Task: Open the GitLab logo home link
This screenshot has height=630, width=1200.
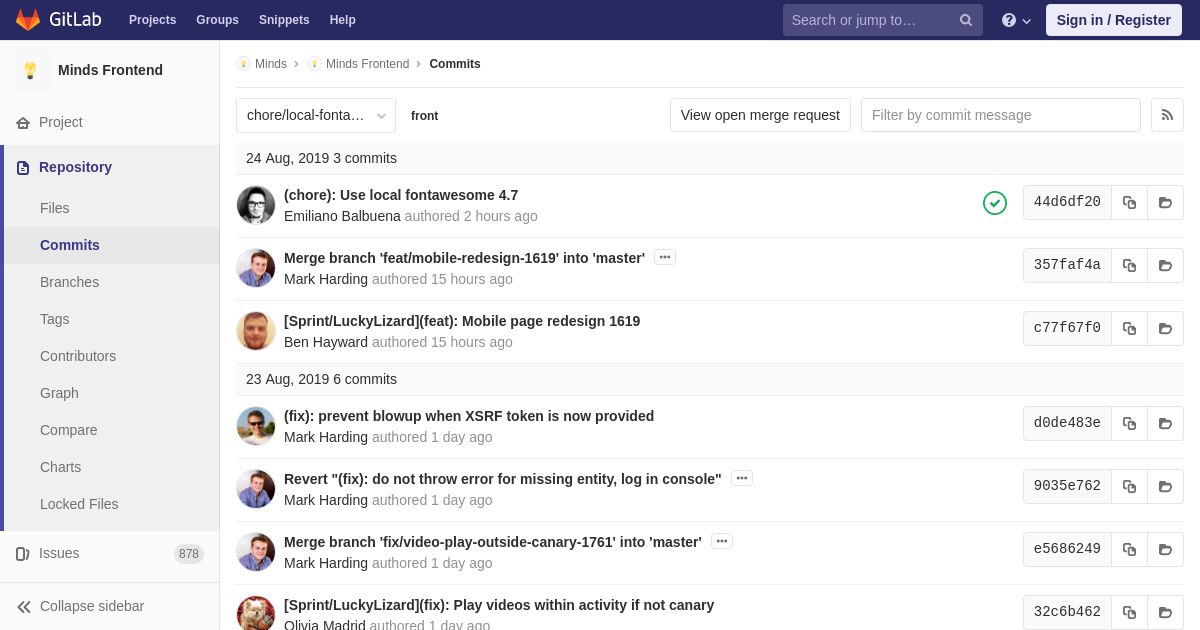Action: point(58,20)
